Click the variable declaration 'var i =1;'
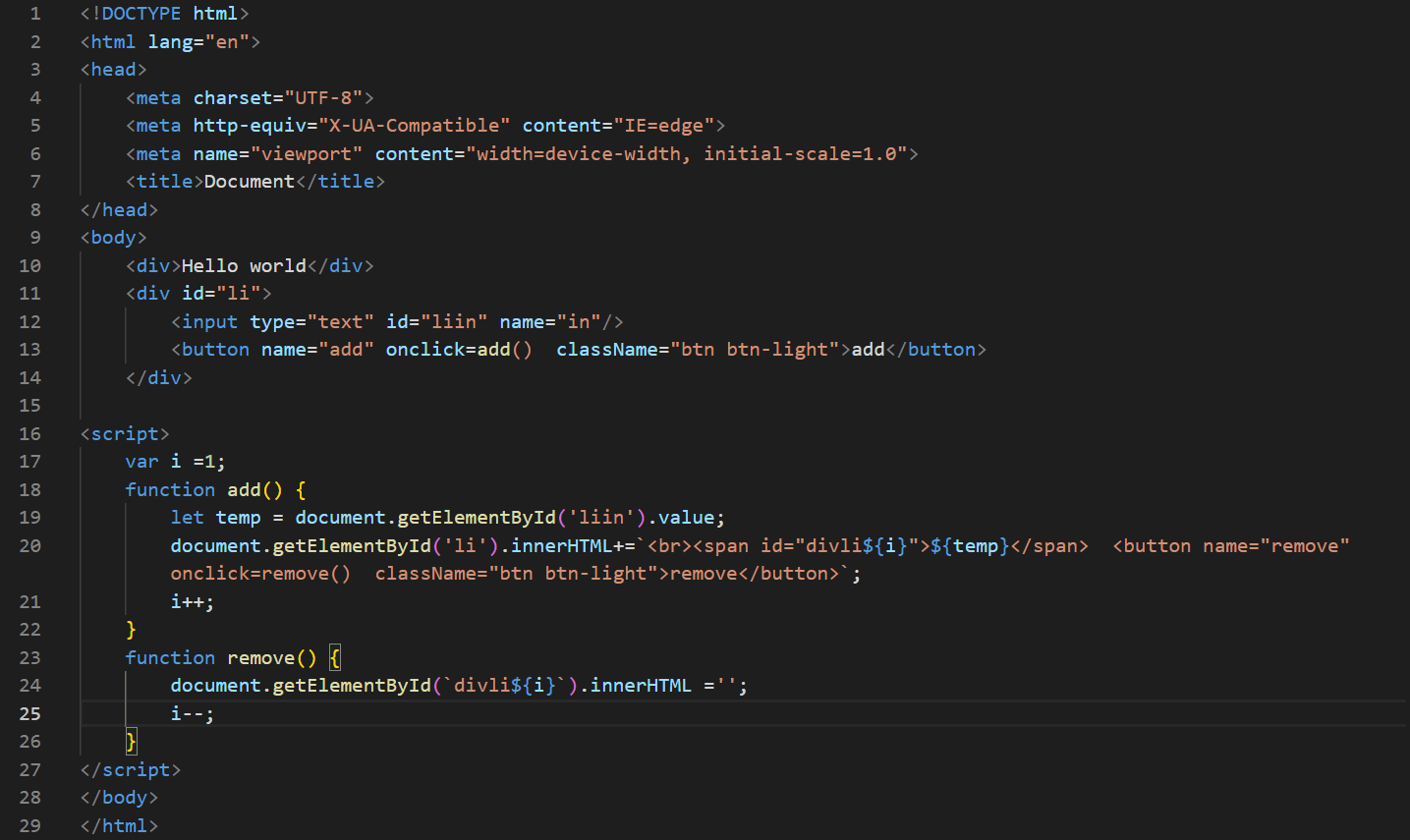This screenshot has height=840, width=1410. coord(173,461)
